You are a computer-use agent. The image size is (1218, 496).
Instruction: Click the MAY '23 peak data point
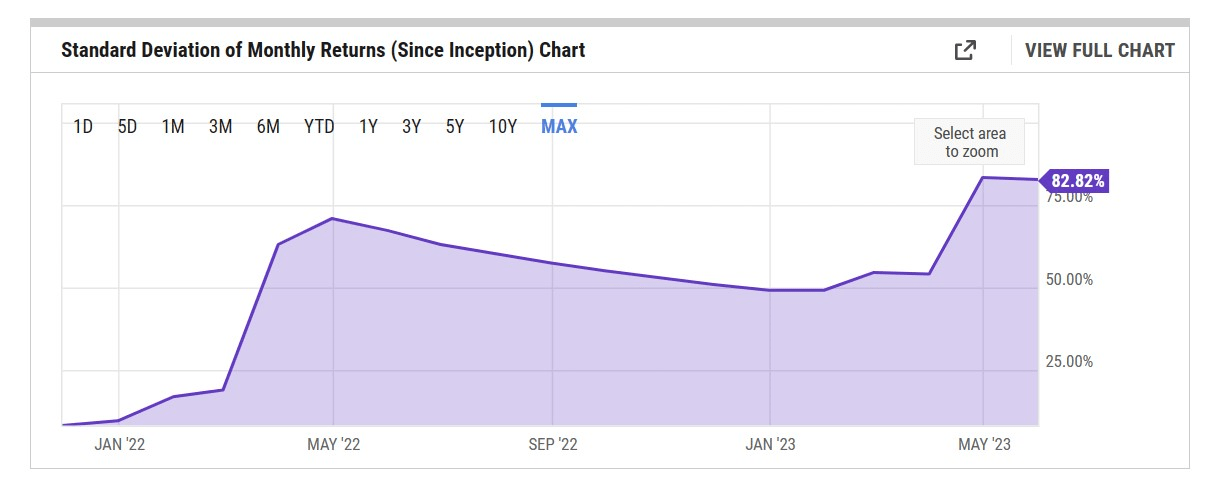(x=984, y=177)
